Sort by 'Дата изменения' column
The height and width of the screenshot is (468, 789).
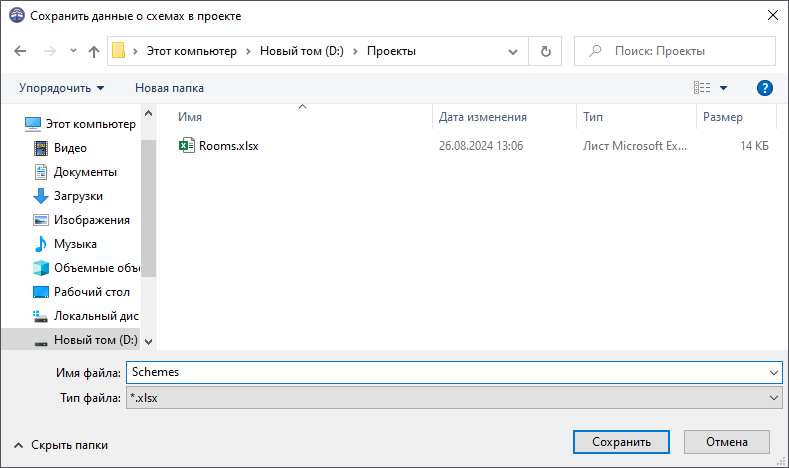(483, 117)
